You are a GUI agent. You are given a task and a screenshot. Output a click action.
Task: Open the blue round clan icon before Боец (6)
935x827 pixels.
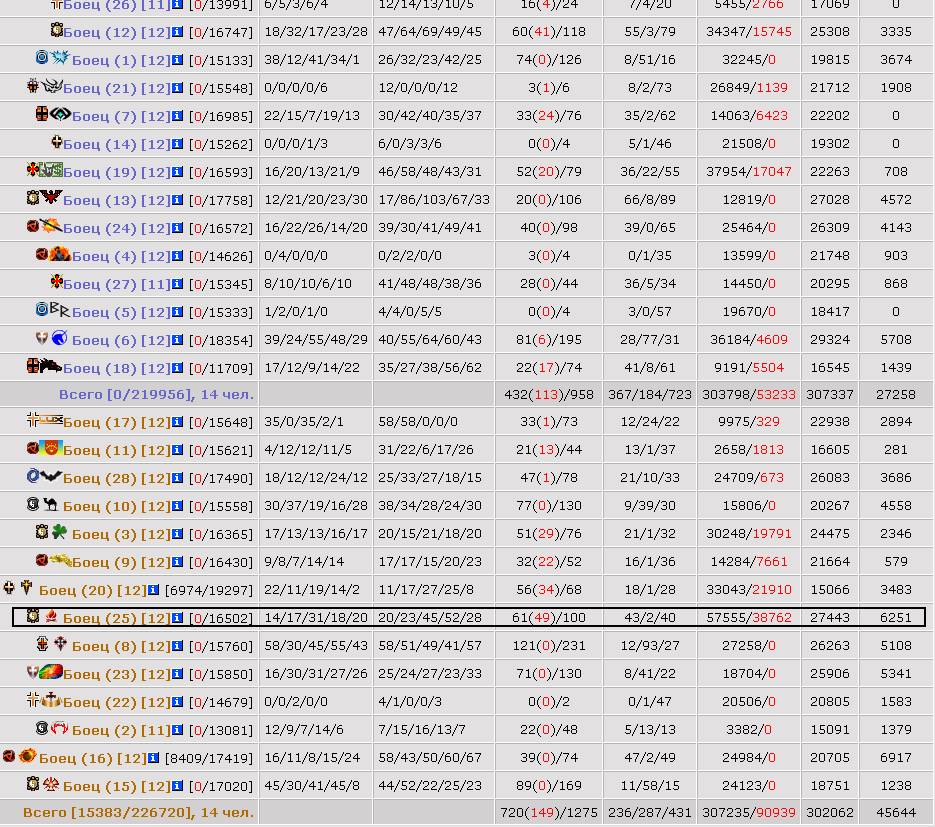[x=60, y=338]
